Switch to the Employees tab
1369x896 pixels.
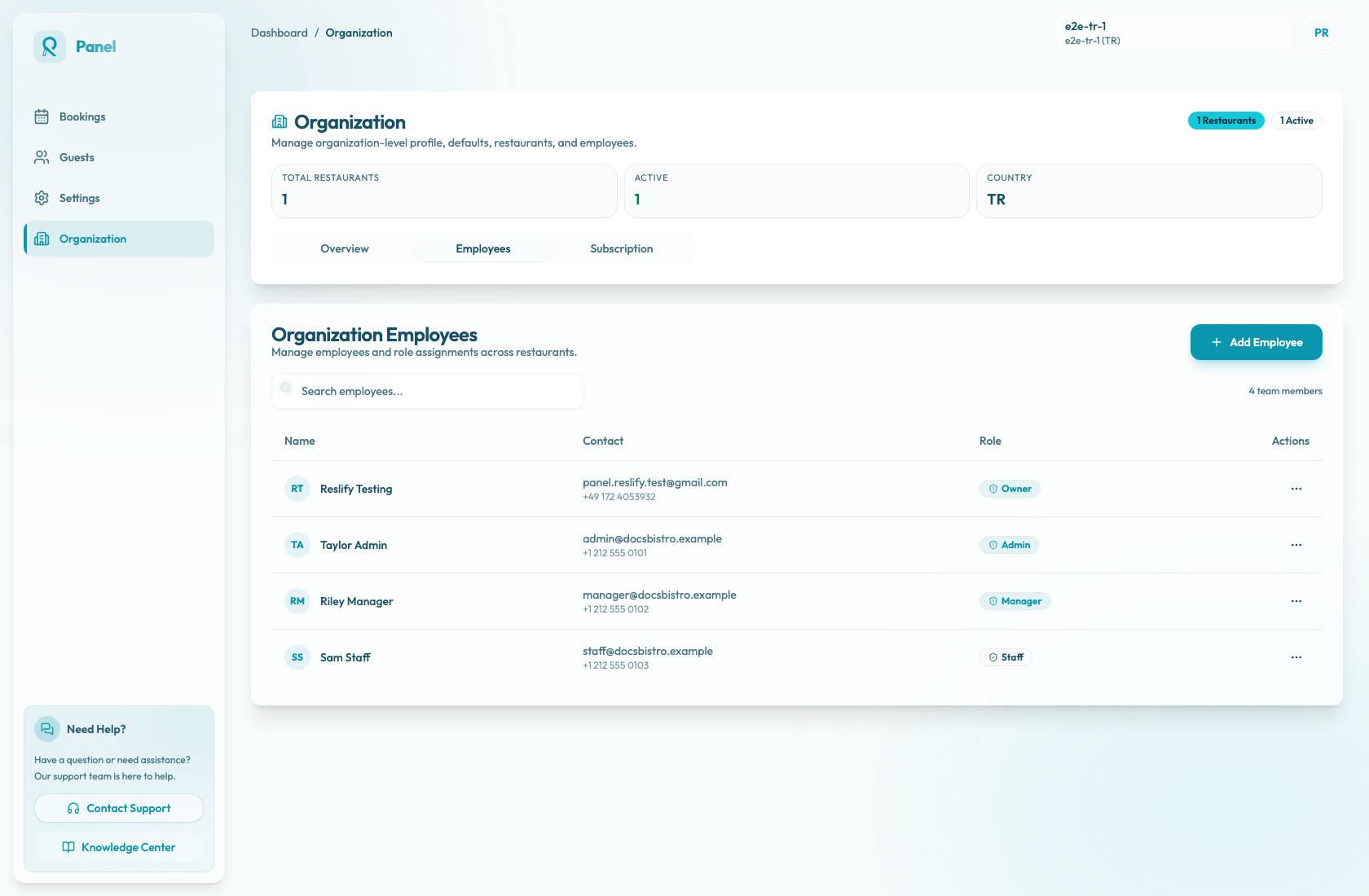[x=483, y=248]
